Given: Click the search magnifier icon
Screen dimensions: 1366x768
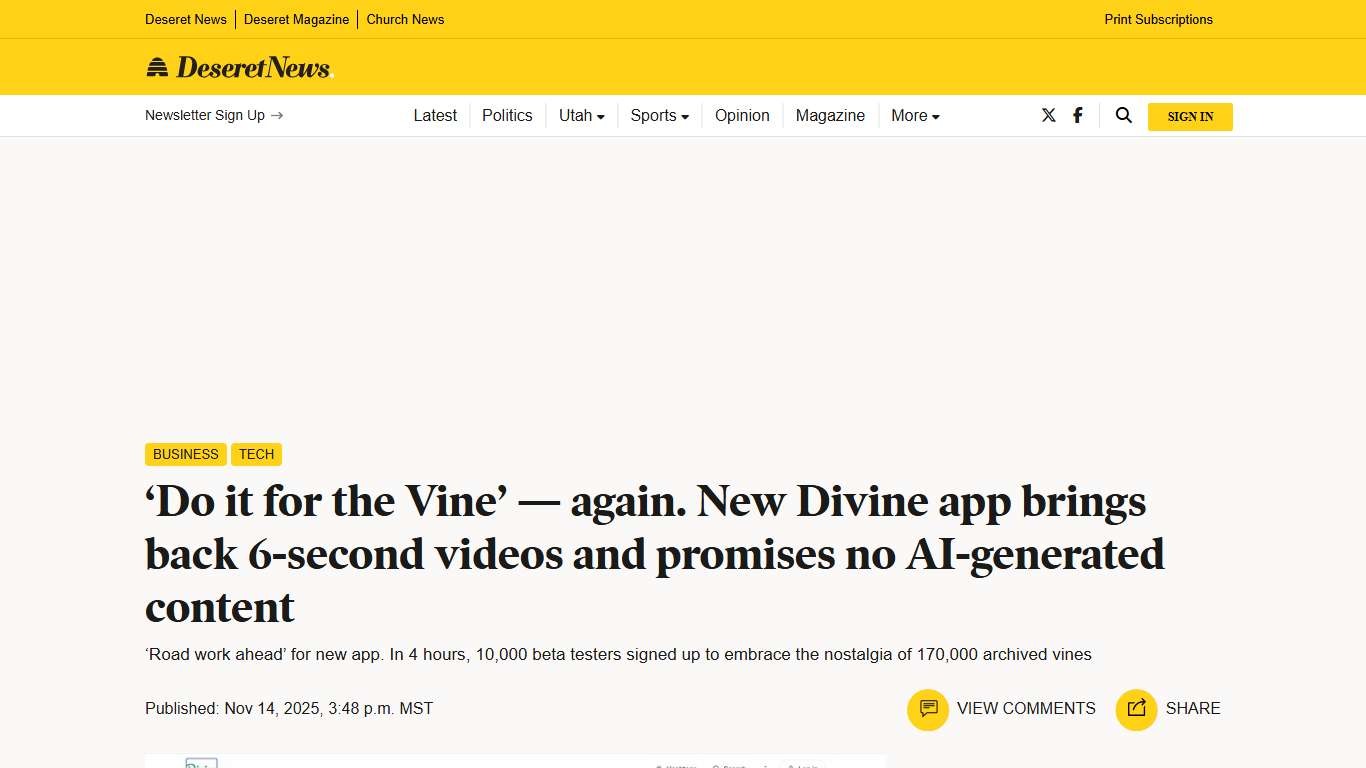Looking at the screenshot, I should [x=1123, y=115].
